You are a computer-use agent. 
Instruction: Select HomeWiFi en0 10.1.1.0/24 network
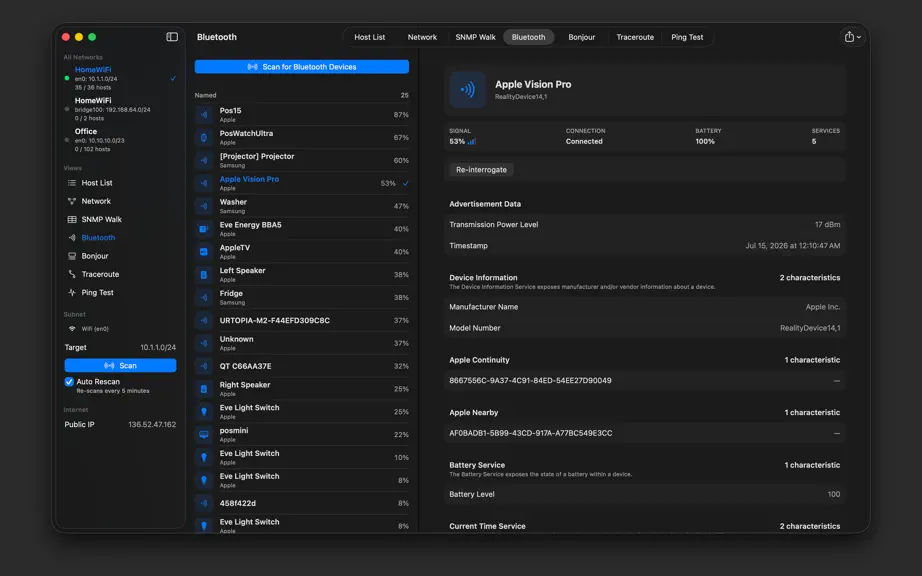point(120,78)
